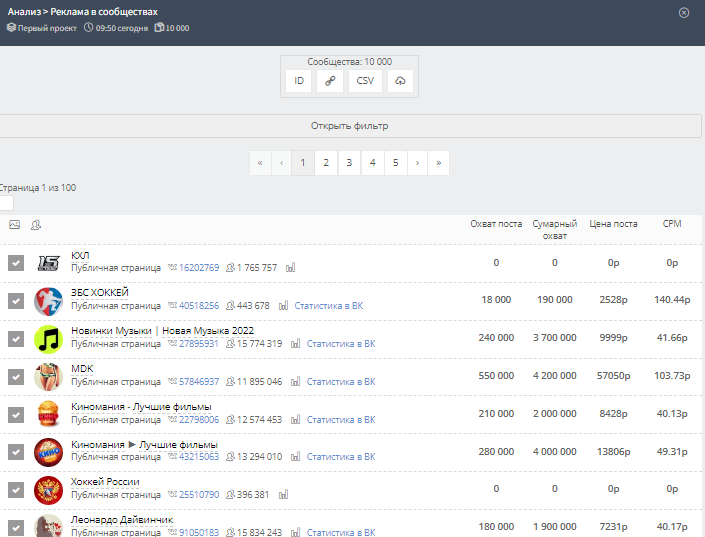The height and width of the screenshot is (537, 705).
Task: Open MDK community avatar
Action: click(x=49, y=377)
